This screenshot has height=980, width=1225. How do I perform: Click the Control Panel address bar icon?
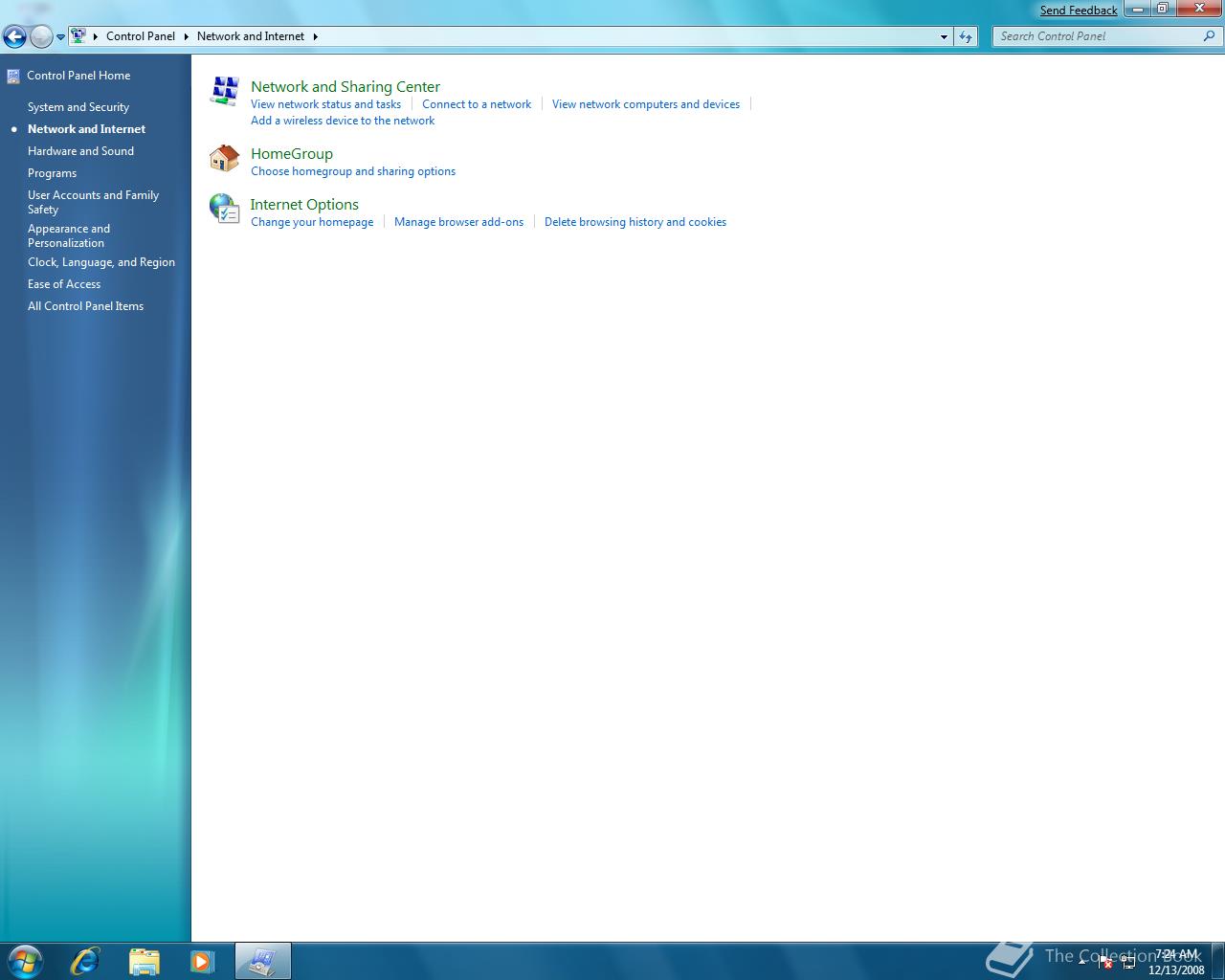[x=78, y=36]
